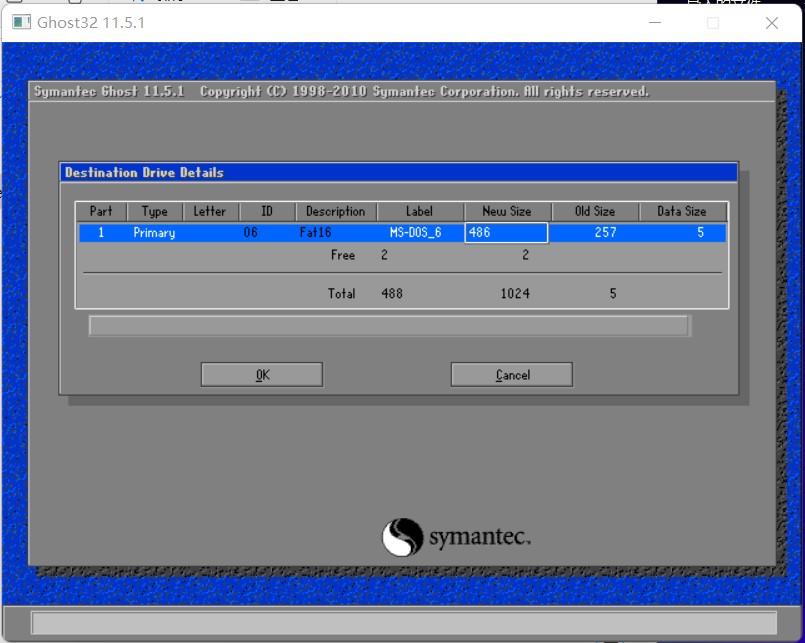Click the bottom status bar field
This screenshot has height=643, width=805.
[x=404, y=623]
